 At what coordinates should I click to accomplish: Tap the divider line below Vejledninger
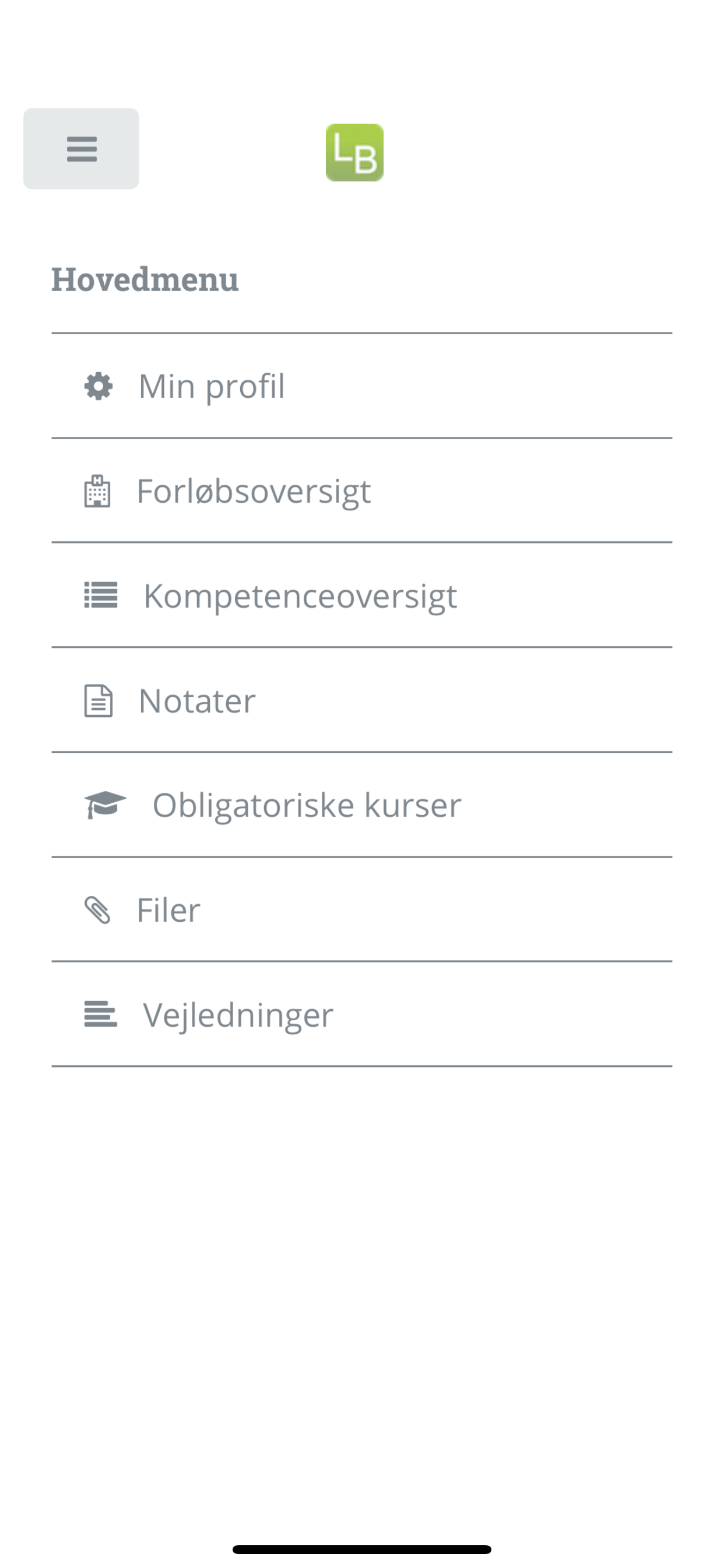coord(361,1066)
